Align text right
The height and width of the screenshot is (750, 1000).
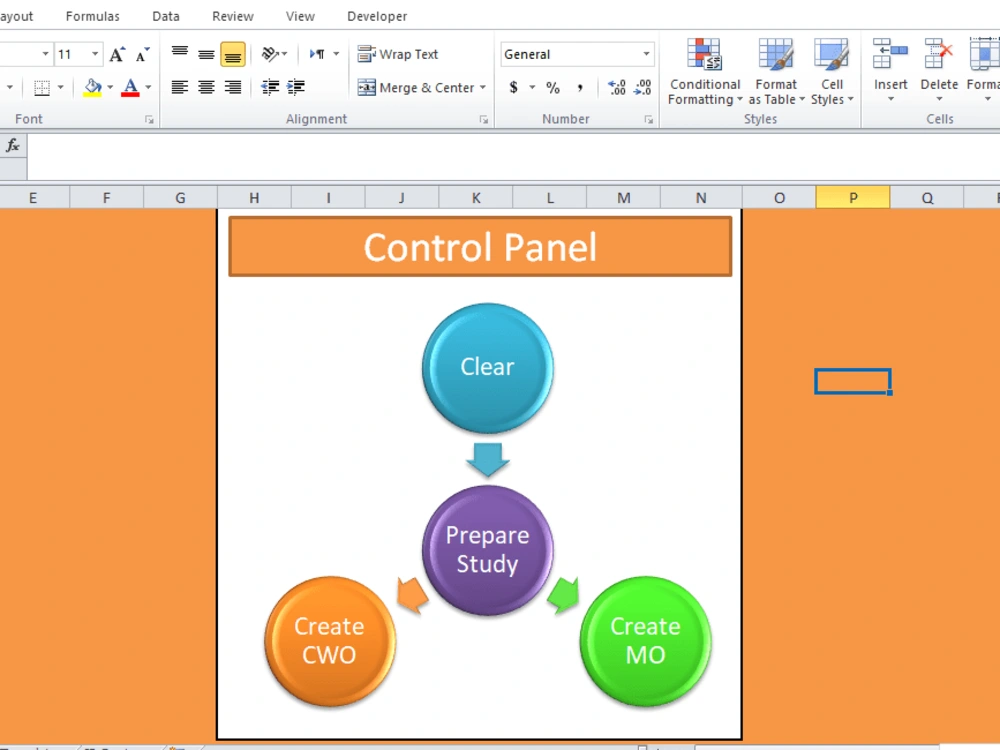tap(233, 87)
